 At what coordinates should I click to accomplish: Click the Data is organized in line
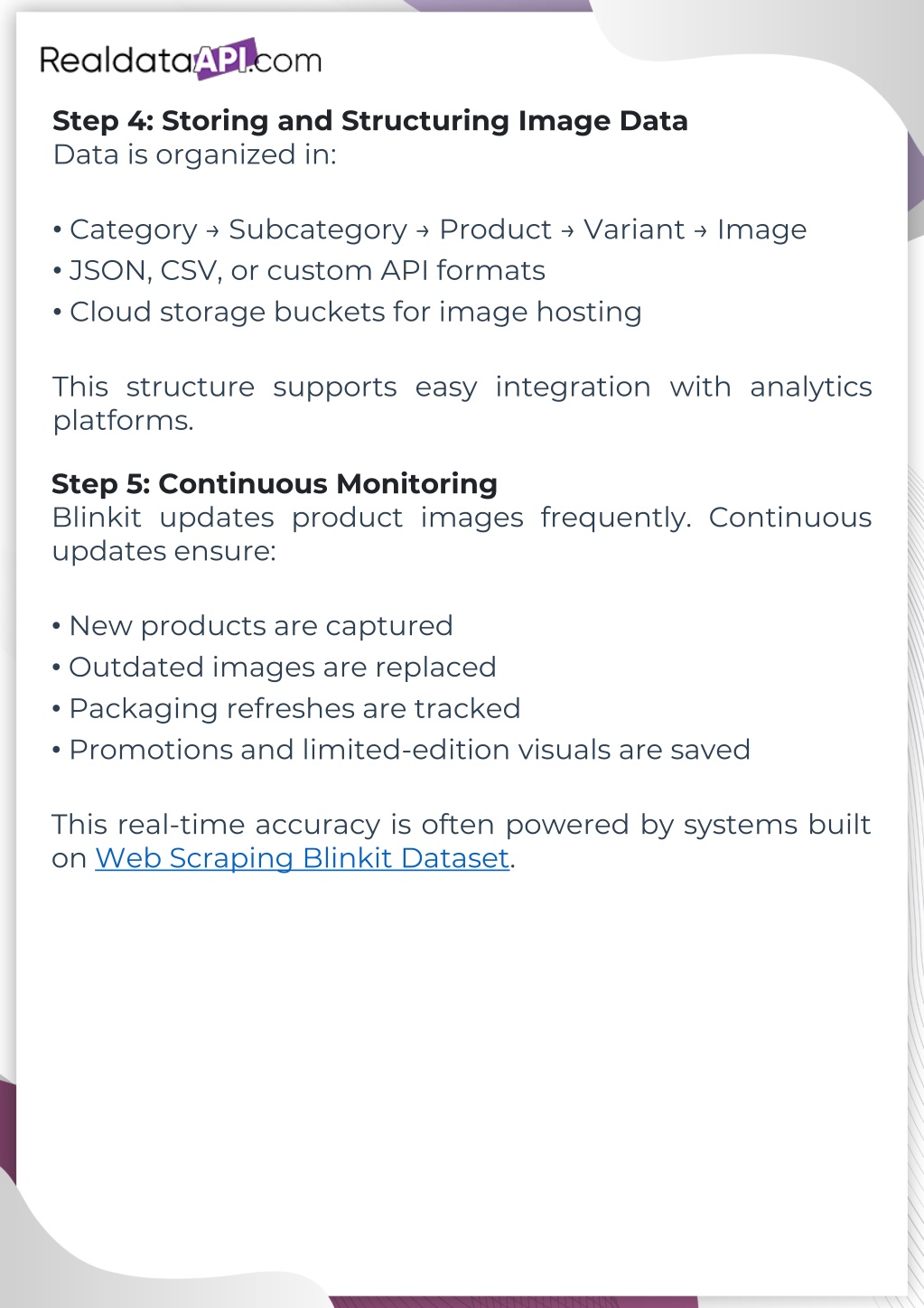194,155
